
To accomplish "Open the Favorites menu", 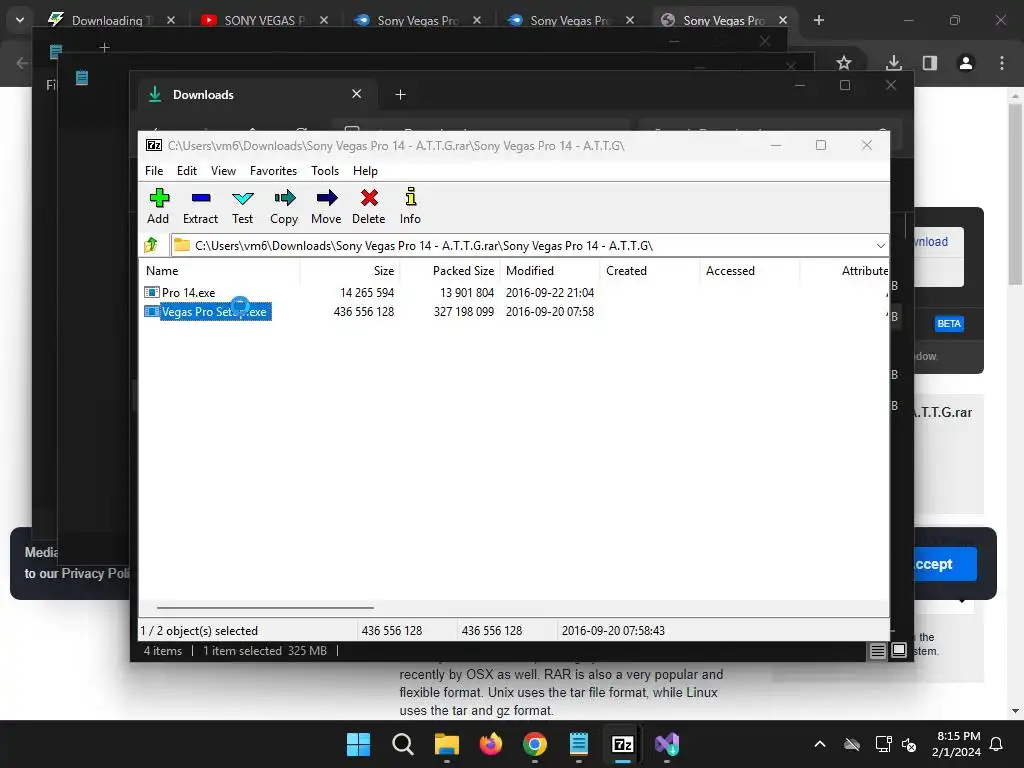I will pos(274,170).
